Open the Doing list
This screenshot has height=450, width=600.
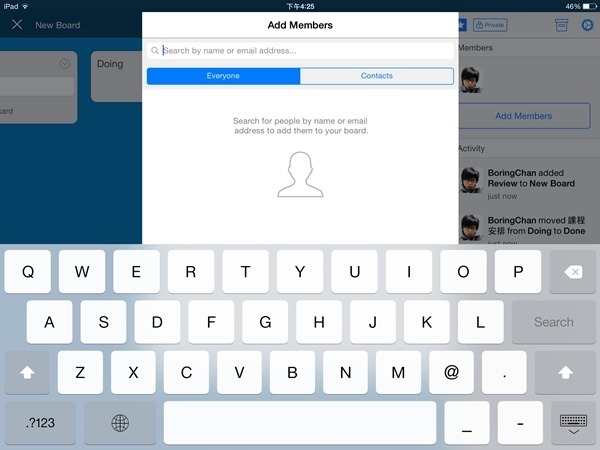click(x=116, y=76)
